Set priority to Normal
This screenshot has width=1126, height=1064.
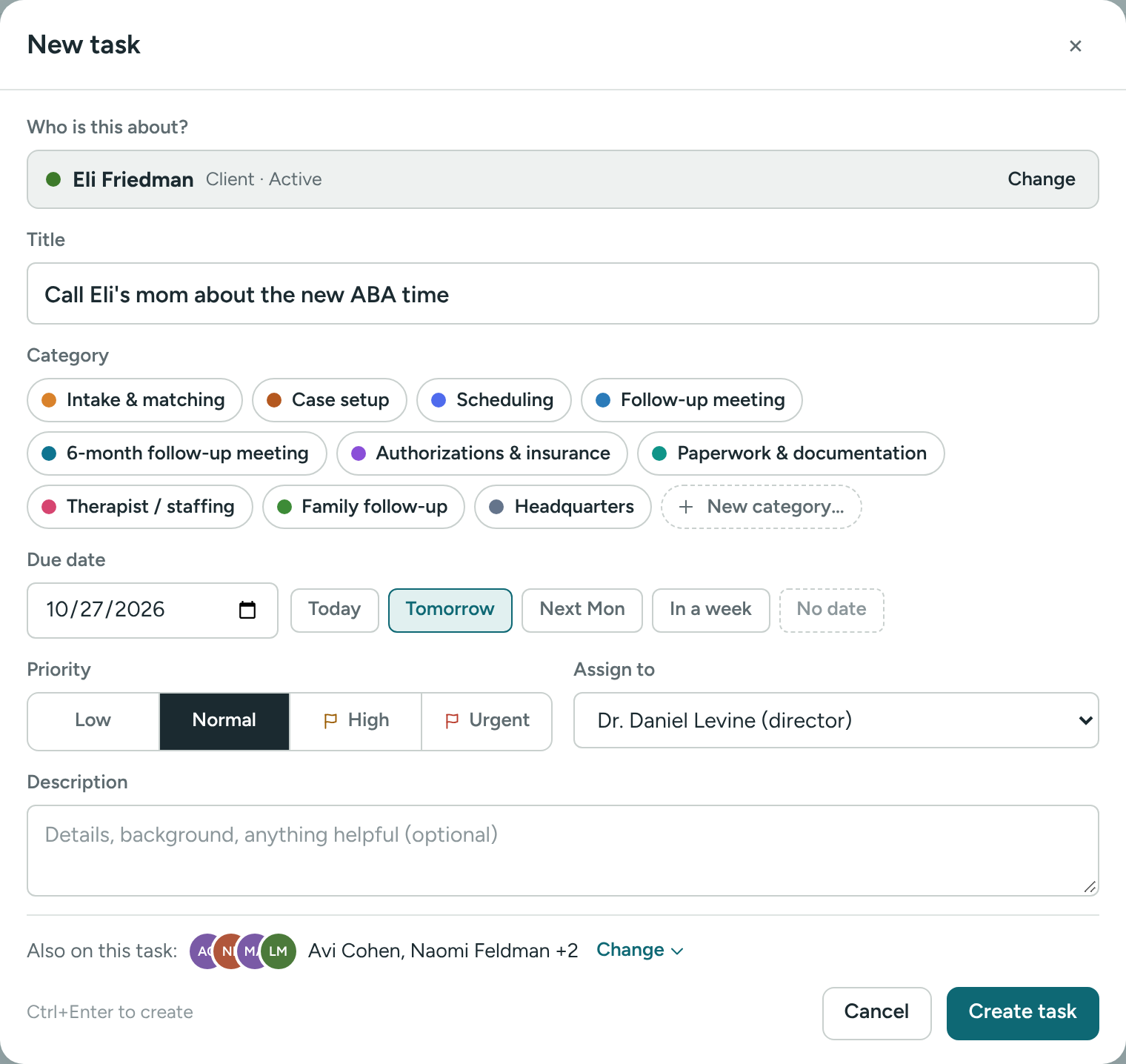[224, 722]
